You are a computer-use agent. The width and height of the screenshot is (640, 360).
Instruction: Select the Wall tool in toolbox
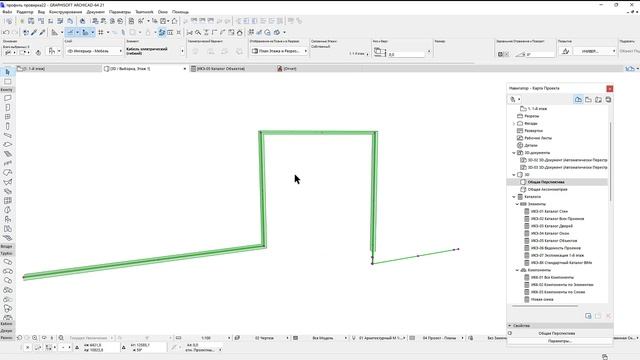[7, 98]
